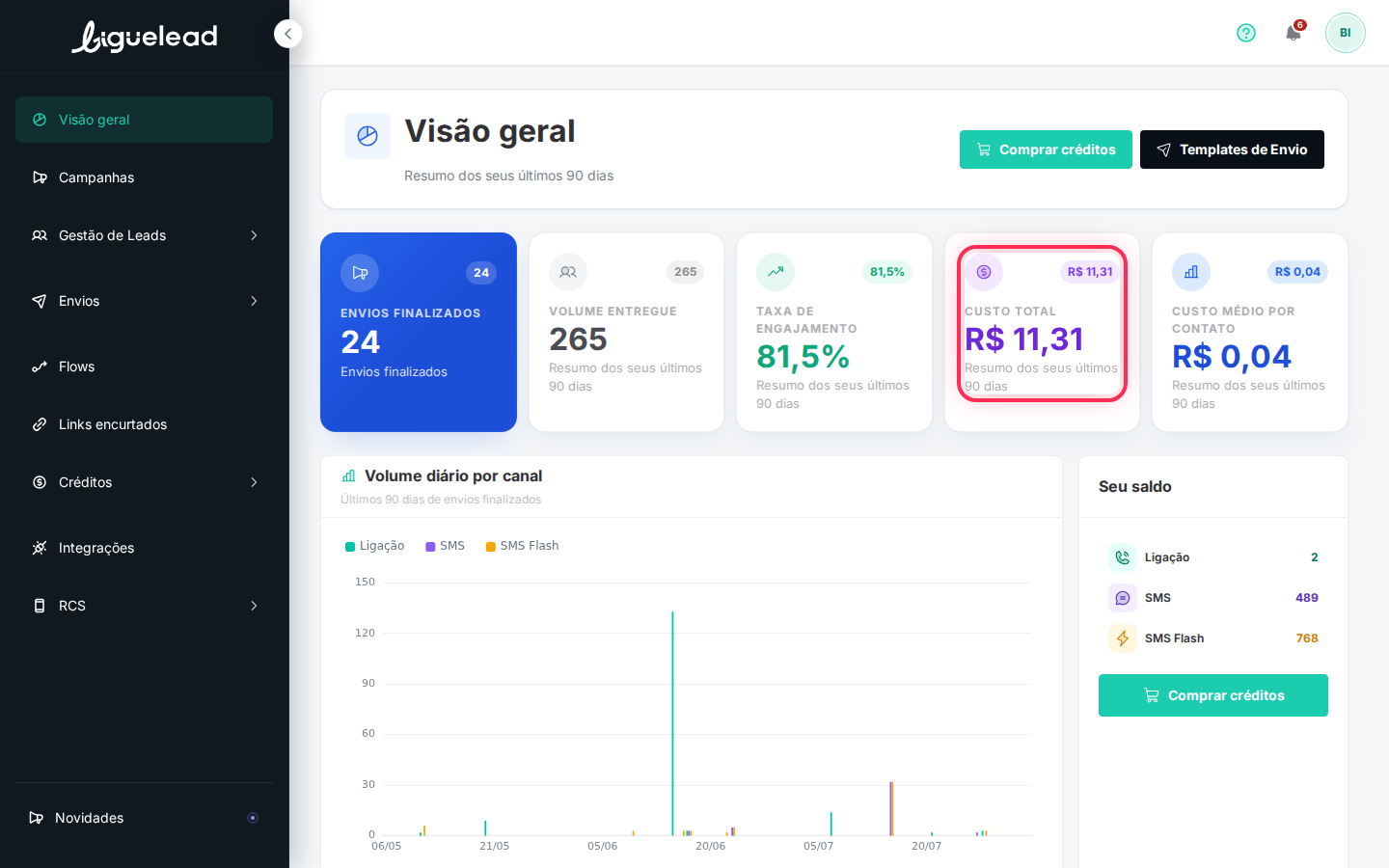
Task: Open Templates de Envio
Action: coord(1232,149)
